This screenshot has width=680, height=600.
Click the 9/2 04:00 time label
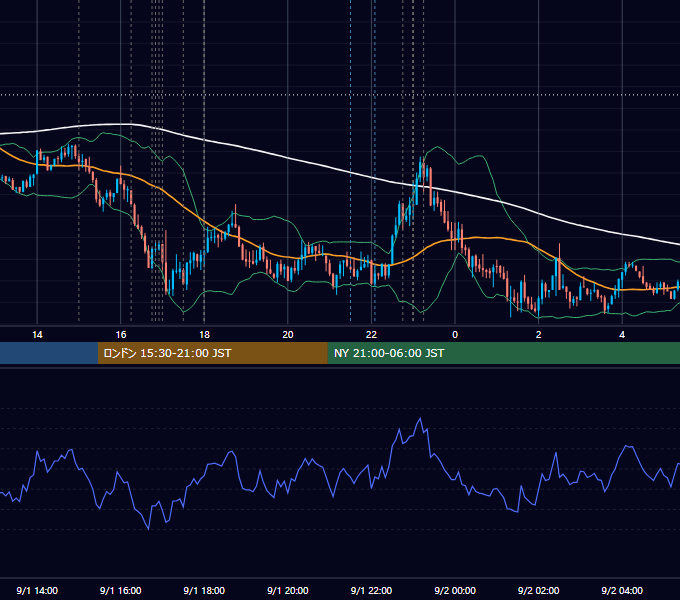tap(622, 590)
